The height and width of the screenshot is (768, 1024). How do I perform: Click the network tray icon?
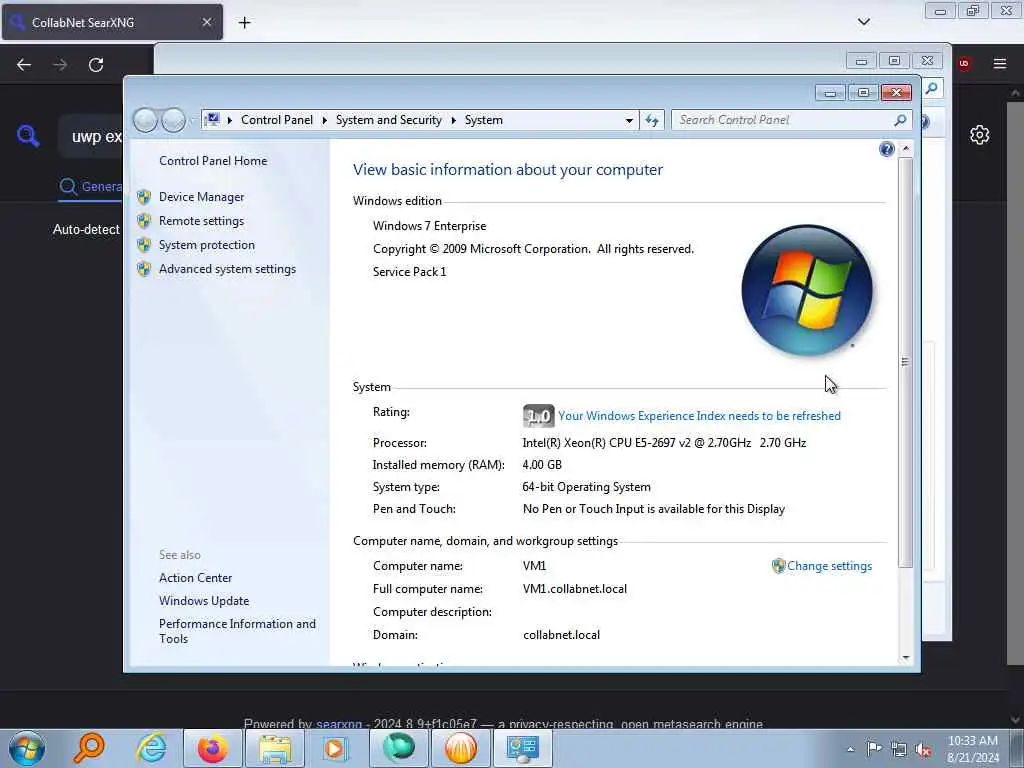point(899,750)
